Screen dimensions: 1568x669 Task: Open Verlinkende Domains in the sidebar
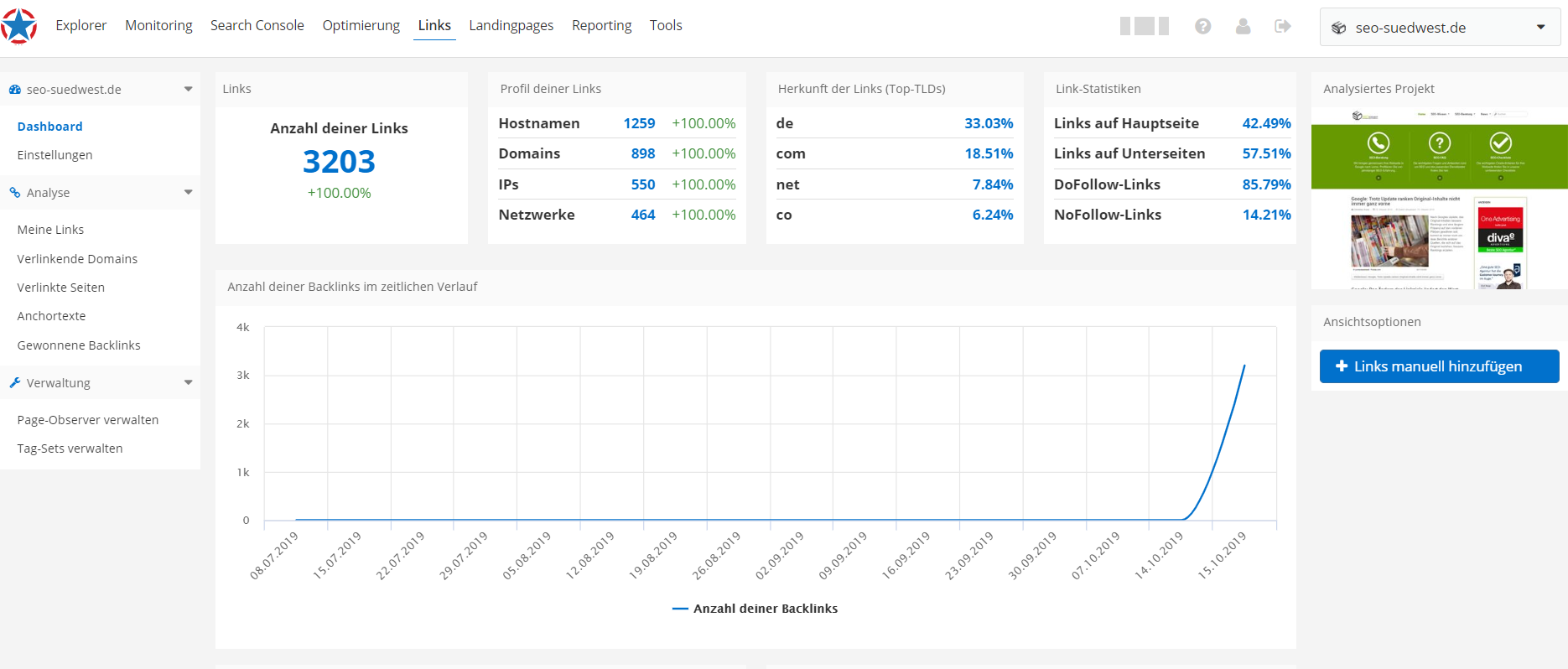[77, 259]
